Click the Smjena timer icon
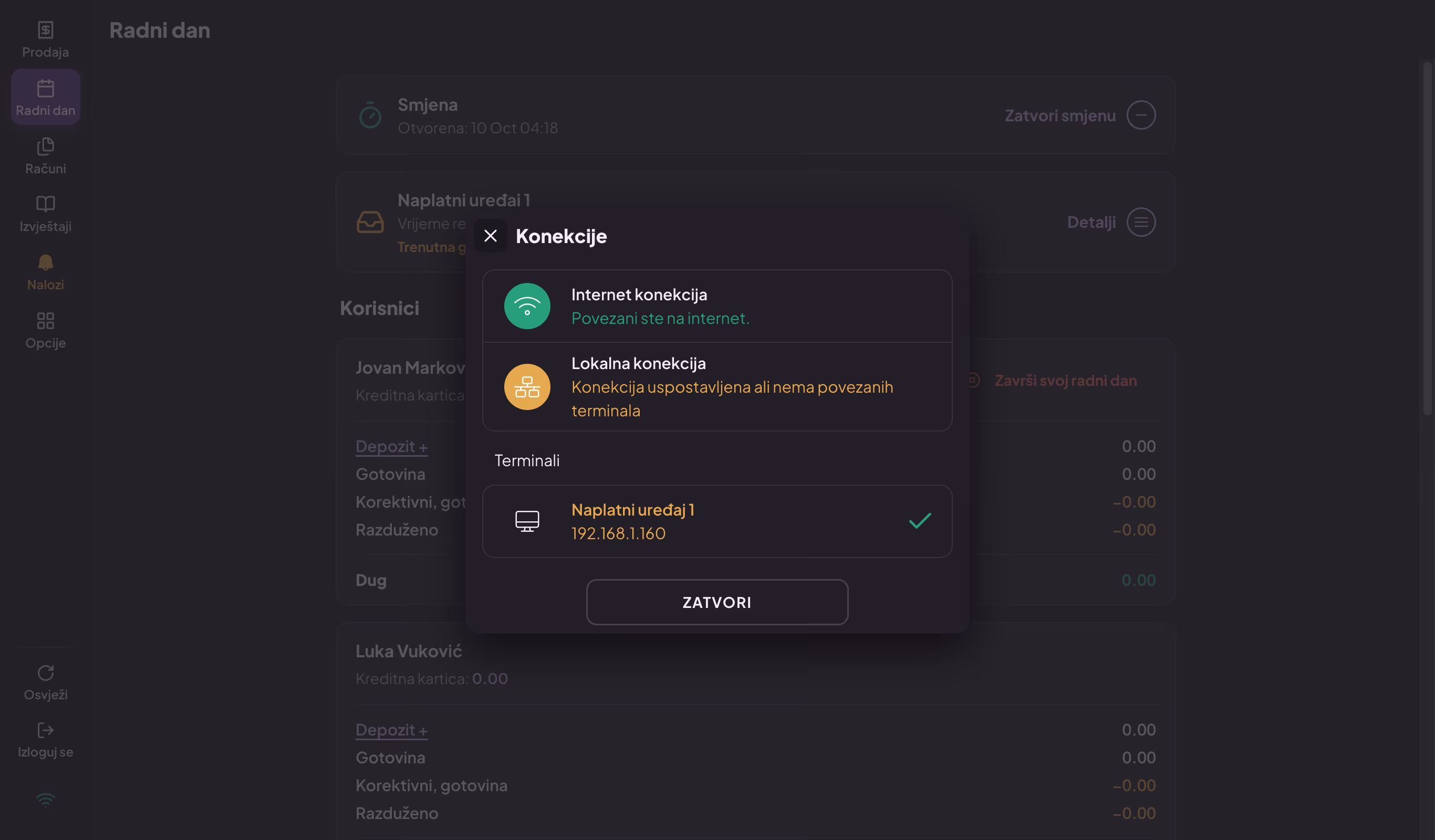Screen dimensions: 1435x840 370,115
